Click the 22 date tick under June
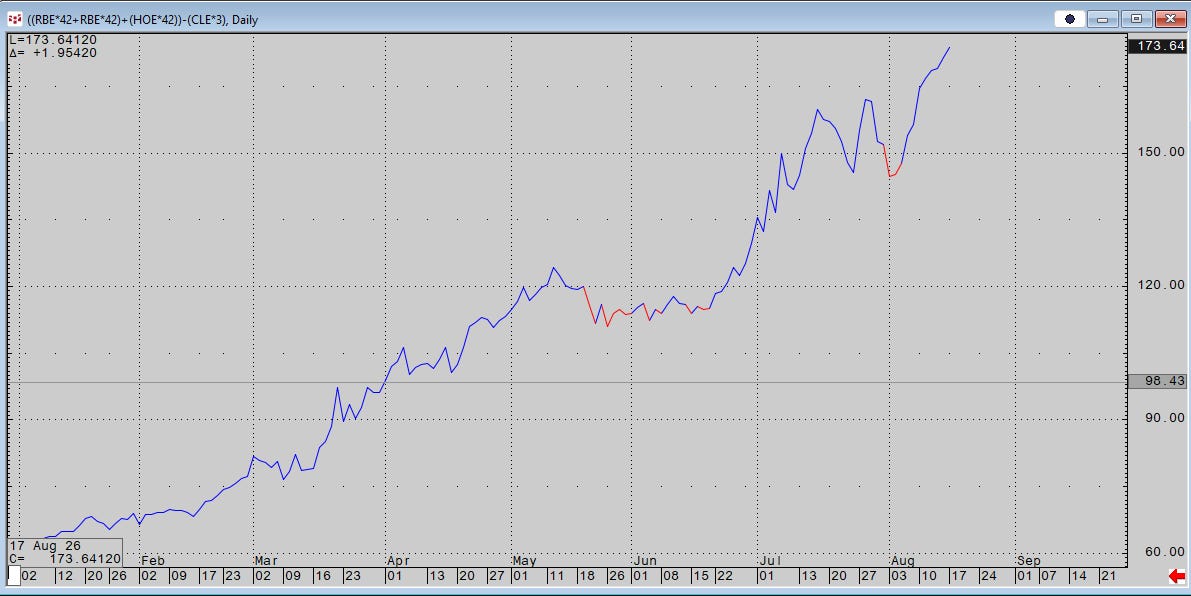 pos(725,576)
